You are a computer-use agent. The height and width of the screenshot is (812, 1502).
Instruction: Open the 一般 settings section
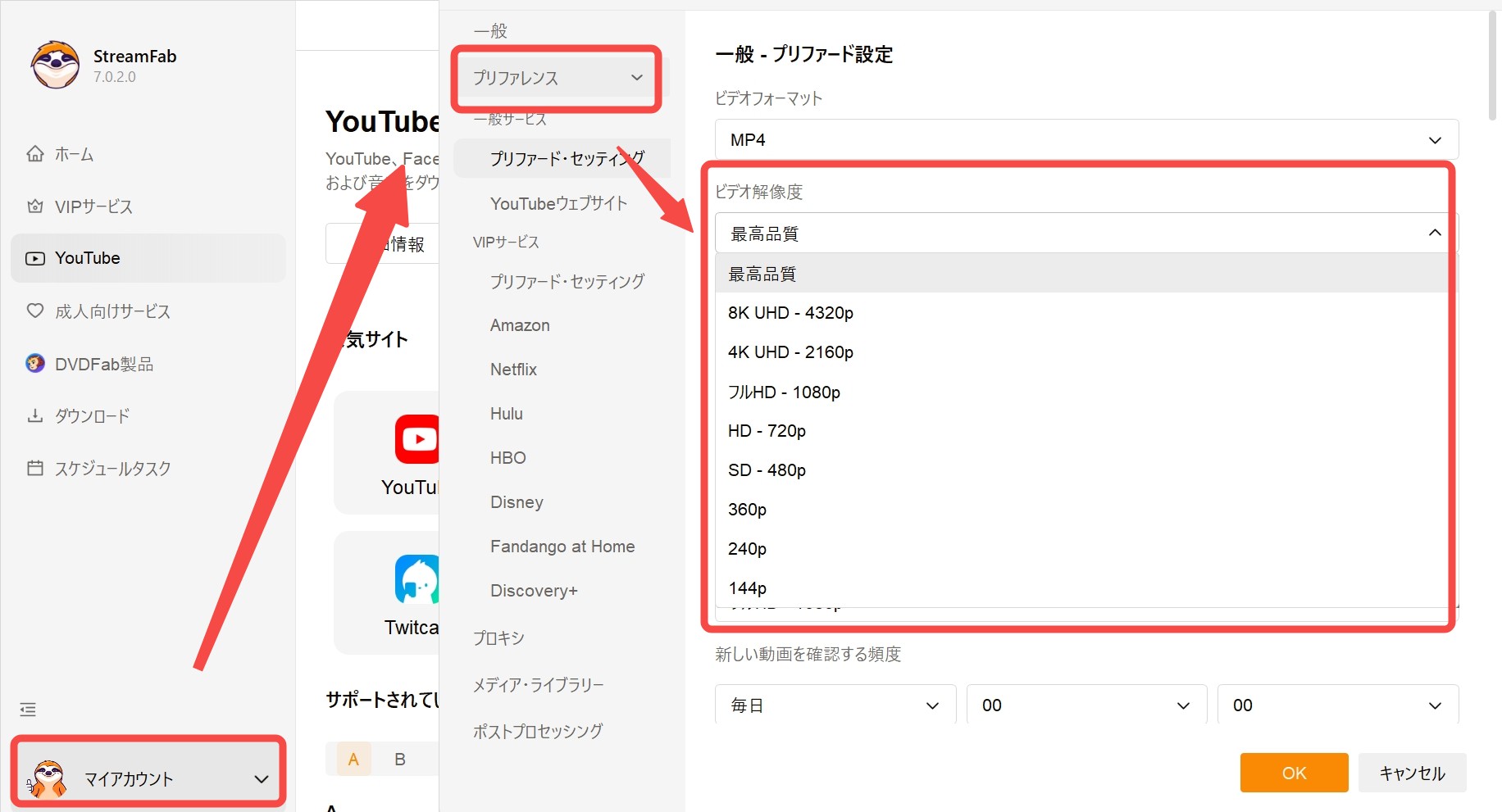(x=490, y=31)
